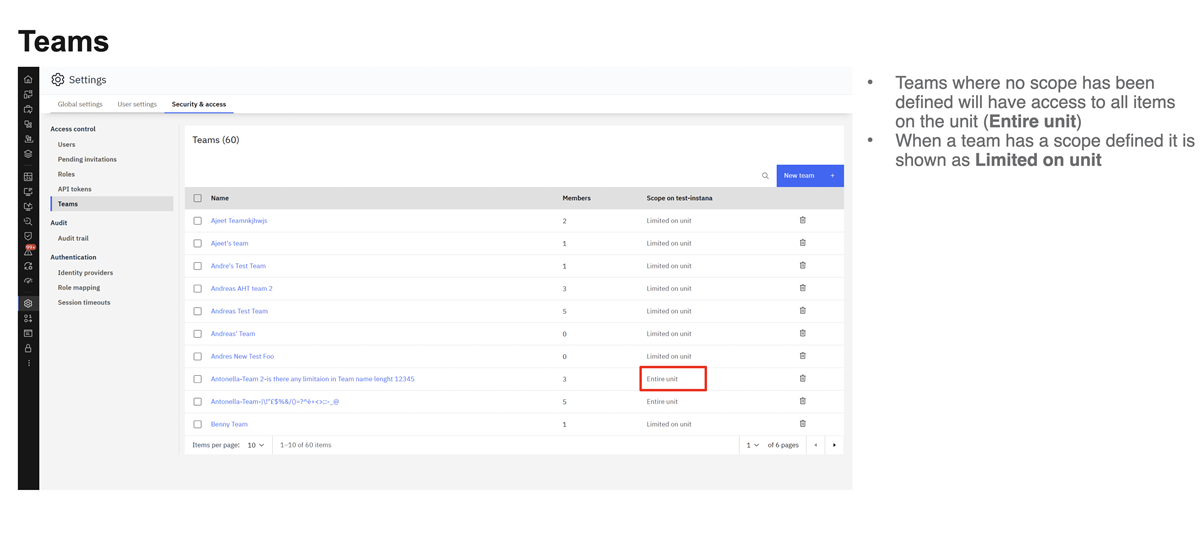Click the Home icon in left sidebar
The image size is (1200, 533).
tap(28, 79)
